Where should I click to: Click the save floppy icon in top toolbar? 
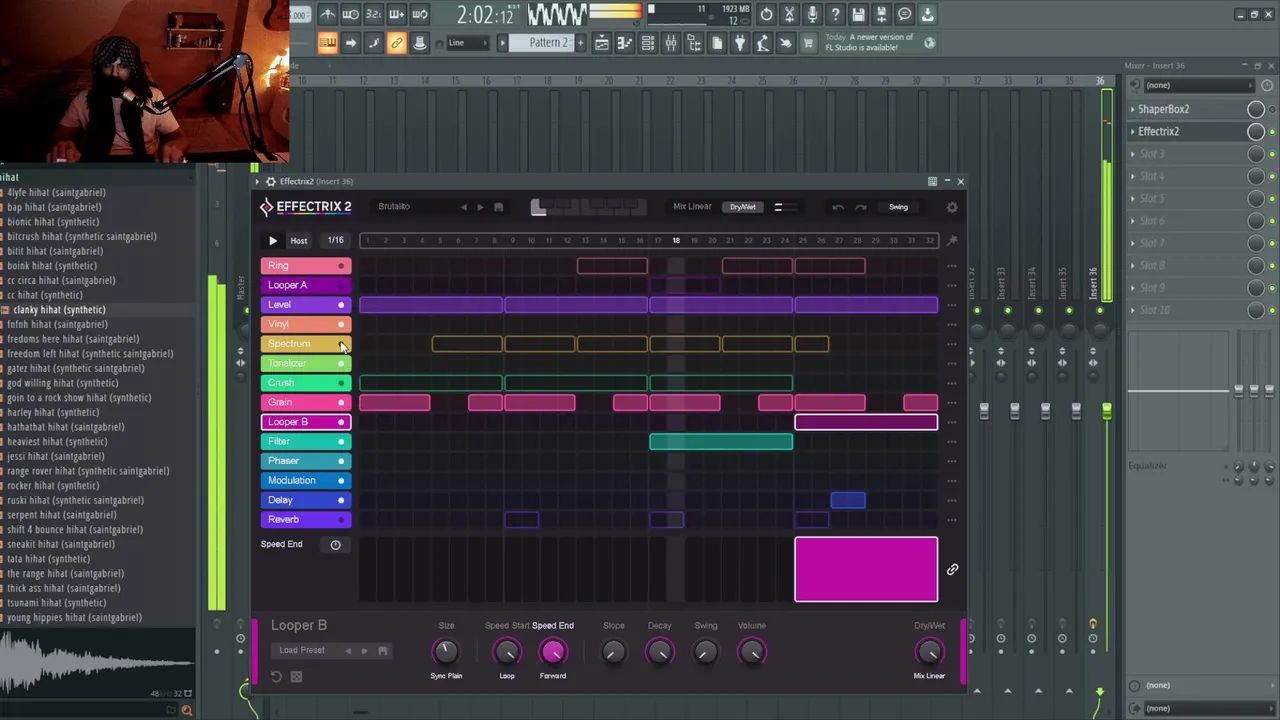click(x=858, y=14)
